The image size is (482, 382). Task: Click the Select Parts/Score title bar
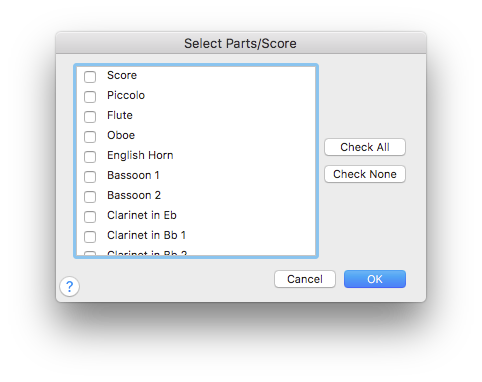pos(241,43)
